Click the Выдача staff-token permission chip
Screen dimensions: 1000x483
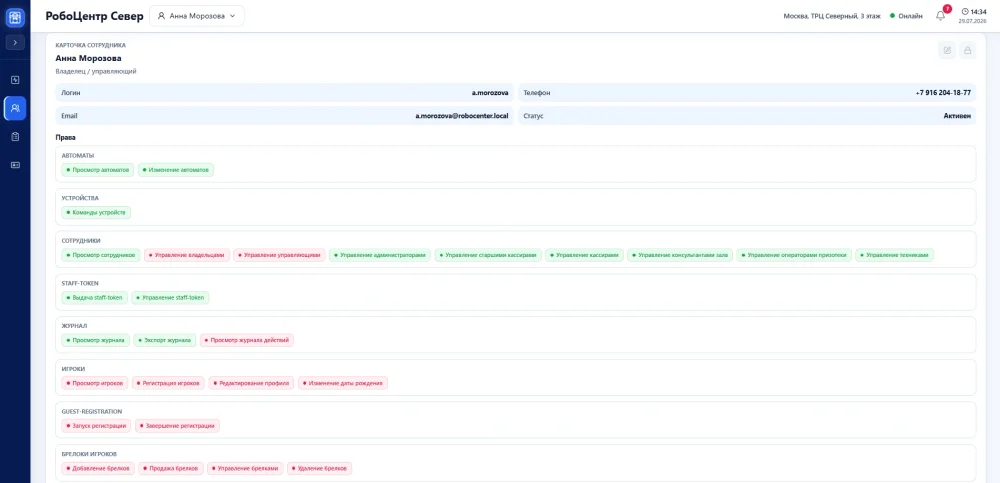tap(94, 297)
